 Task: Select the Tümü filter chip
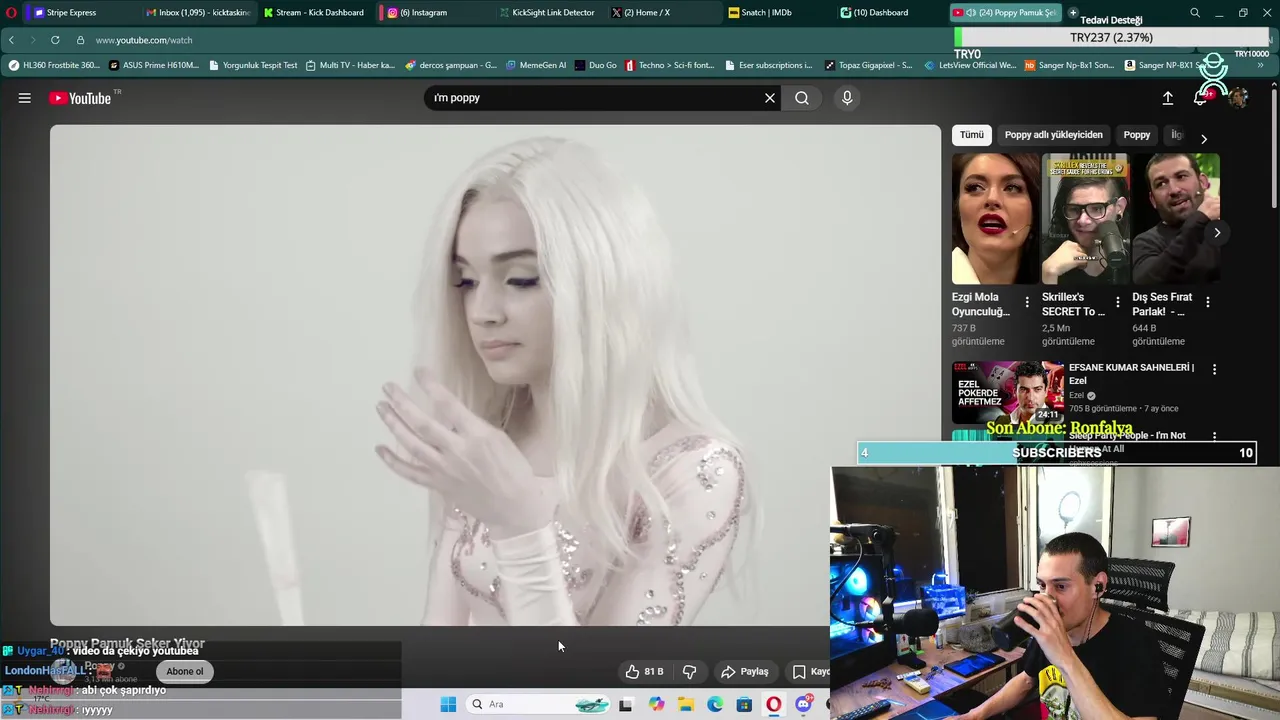tap(972, 135)
